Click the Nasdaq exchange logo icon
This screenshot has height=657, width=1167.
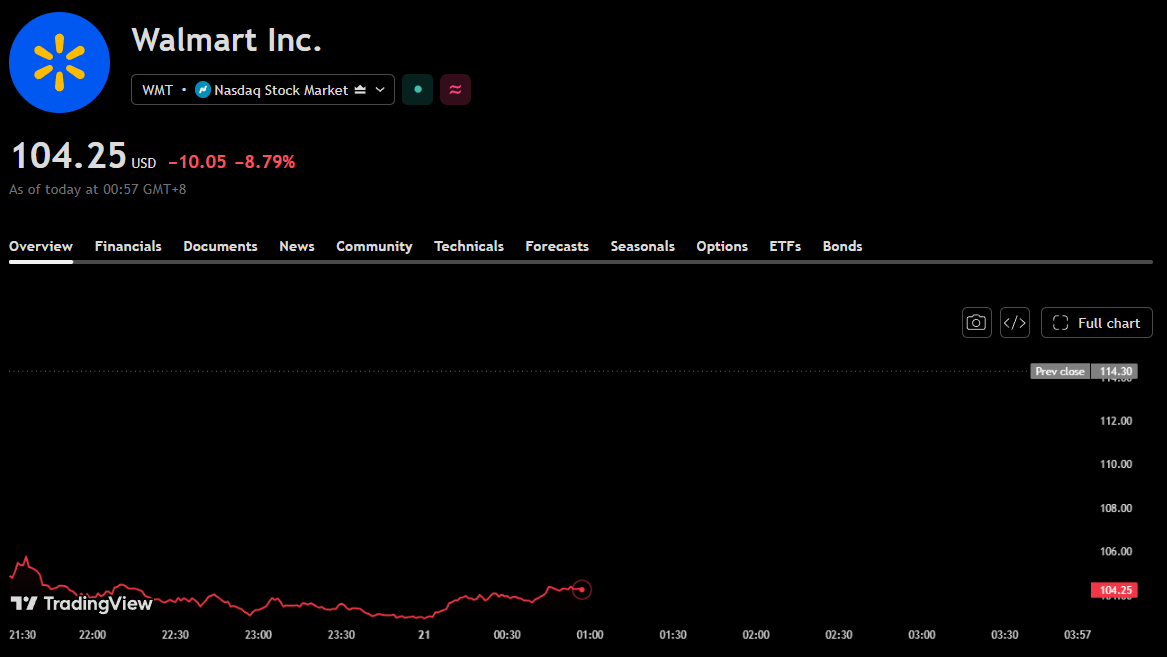[202, 90]
